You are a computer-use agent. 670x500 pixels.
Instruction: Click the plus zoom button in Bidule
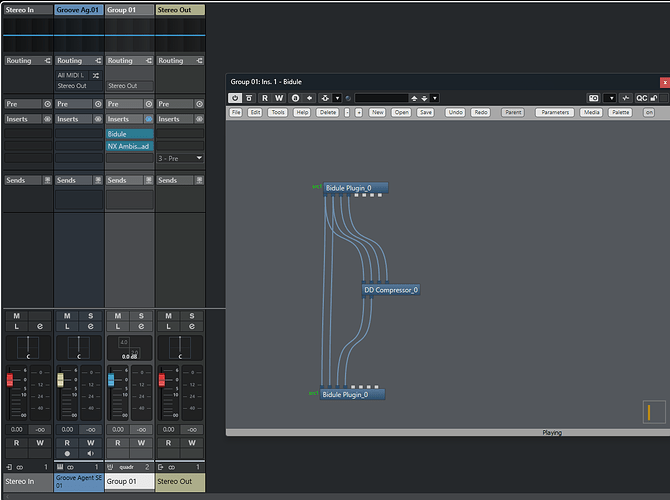[x=359, y=112]
